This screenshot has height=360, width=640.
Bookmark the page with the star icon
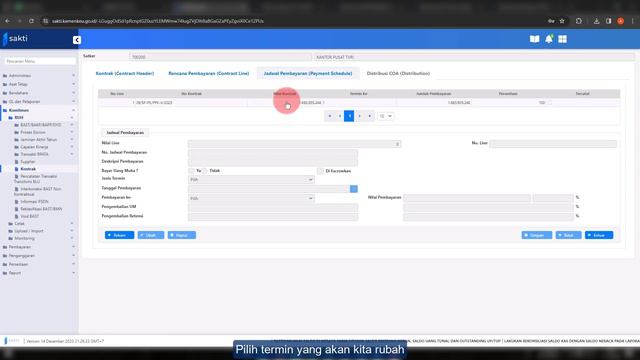pos(562,21)
